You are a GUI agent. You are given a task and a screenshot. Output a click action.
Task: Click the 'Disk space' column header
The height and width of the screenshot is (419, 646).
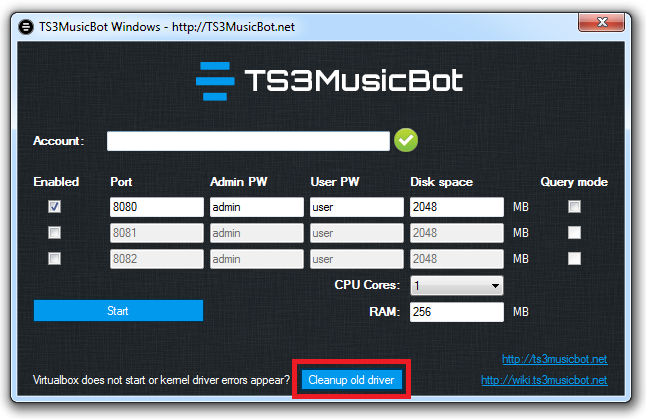(x=441, y=182)
